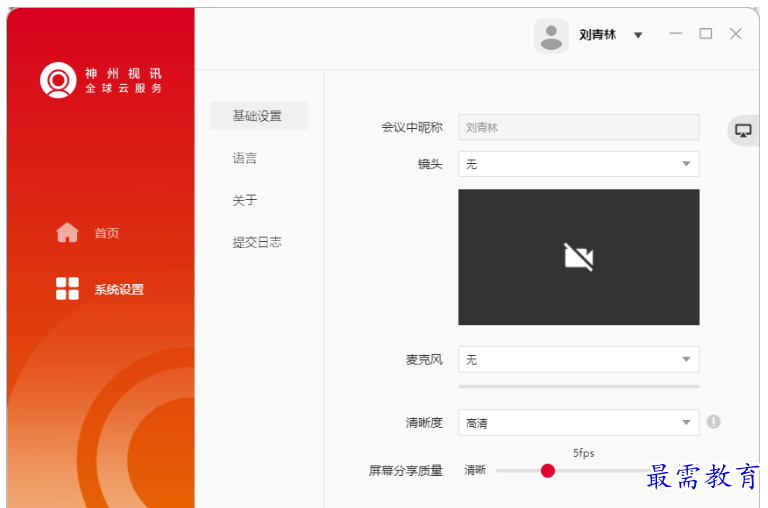Viewport: 768px width, 508px height.
Task: Click the info icon next to 清晰度
Action: (x=713, y=422)
